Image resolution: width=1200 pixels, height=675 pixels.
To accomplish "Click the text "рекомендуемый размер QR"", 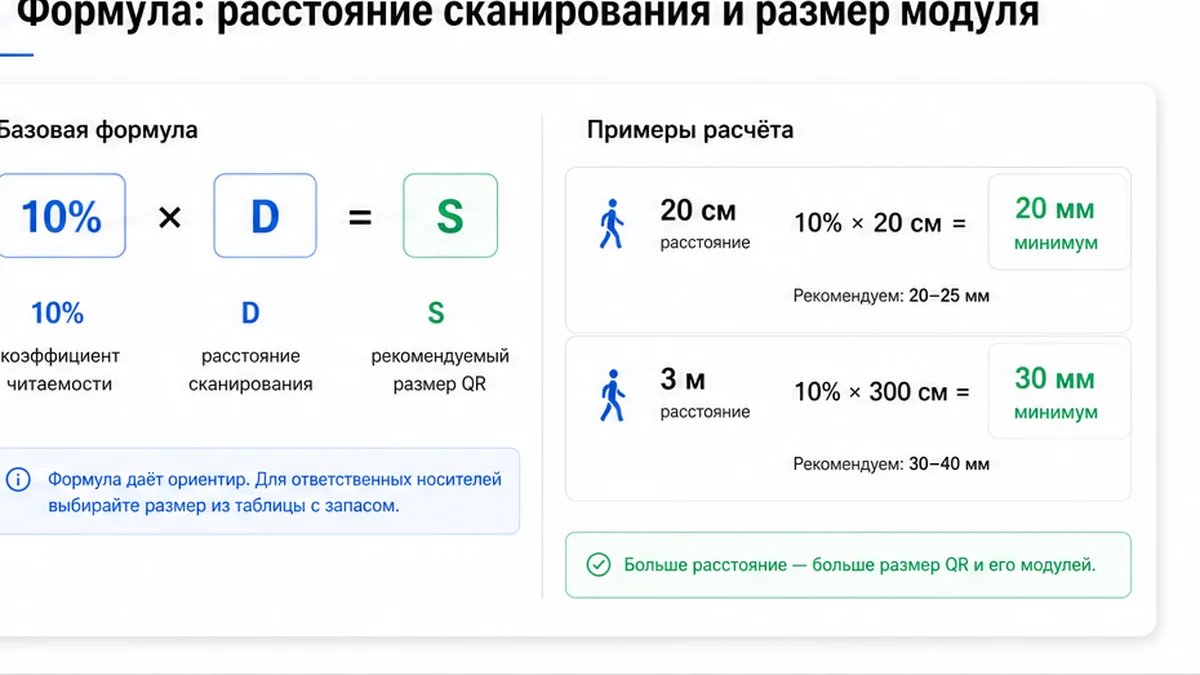I will pos(440,370).
